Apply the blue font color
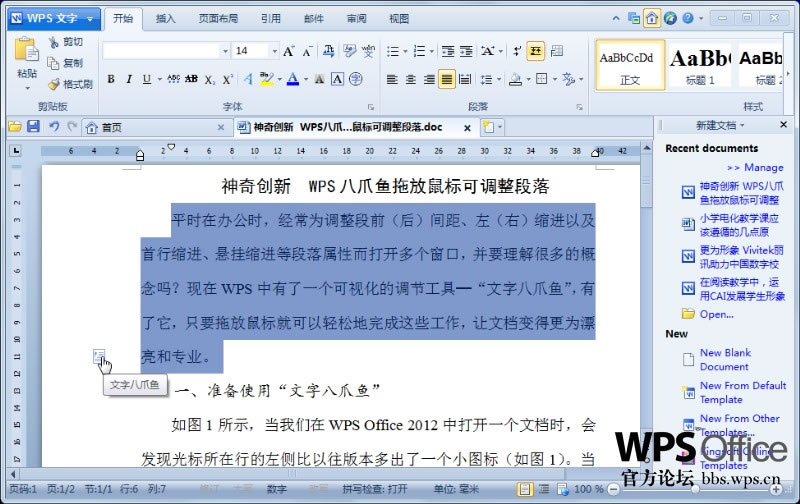Viewport: 800px width, 504px height. [293, 79]
